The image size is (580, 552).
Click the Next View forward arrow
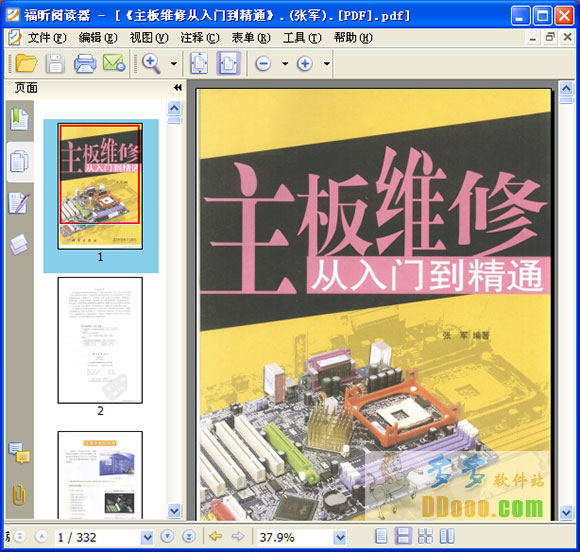pyautogui.click(x=238, y=536)
